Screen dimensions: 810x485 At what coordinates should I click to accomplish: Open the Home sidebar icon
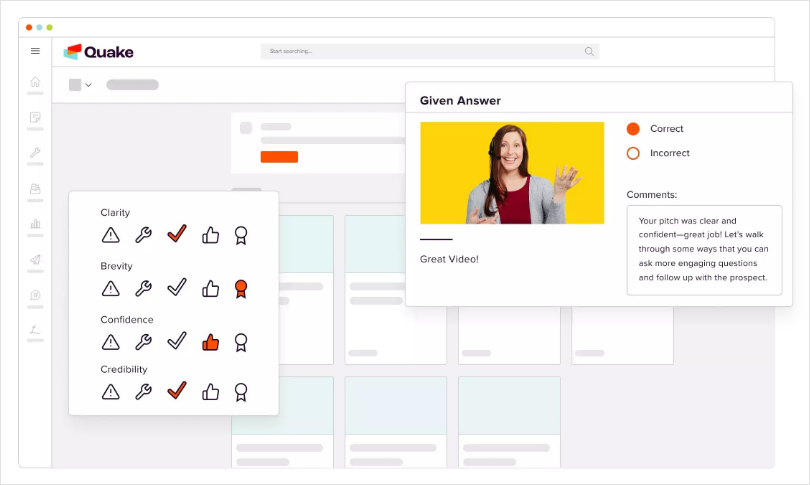(x=35, y=82)
